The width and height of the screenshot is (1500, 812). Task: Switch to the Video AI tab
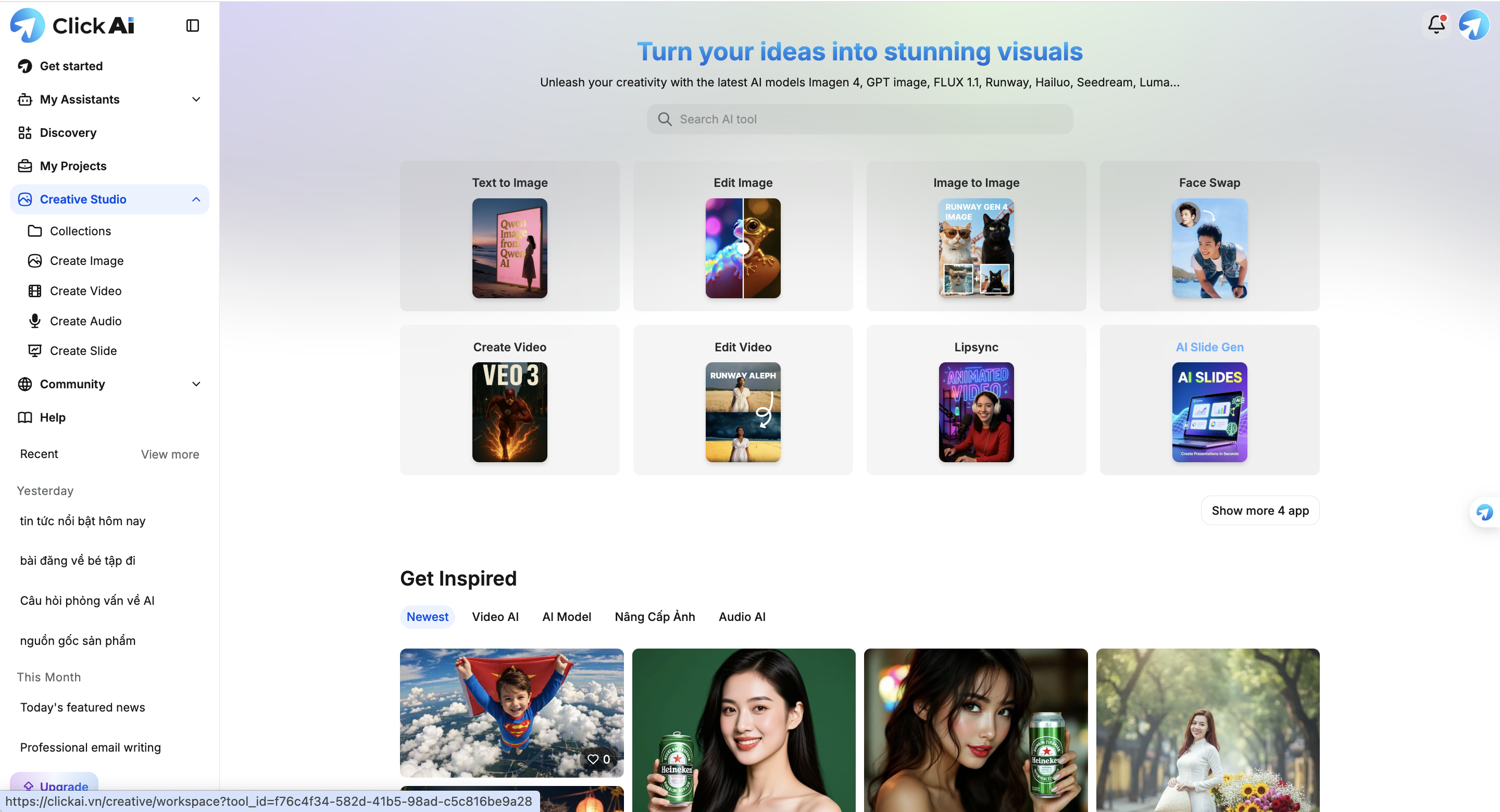pyautogui.click(x=495, y=617)
